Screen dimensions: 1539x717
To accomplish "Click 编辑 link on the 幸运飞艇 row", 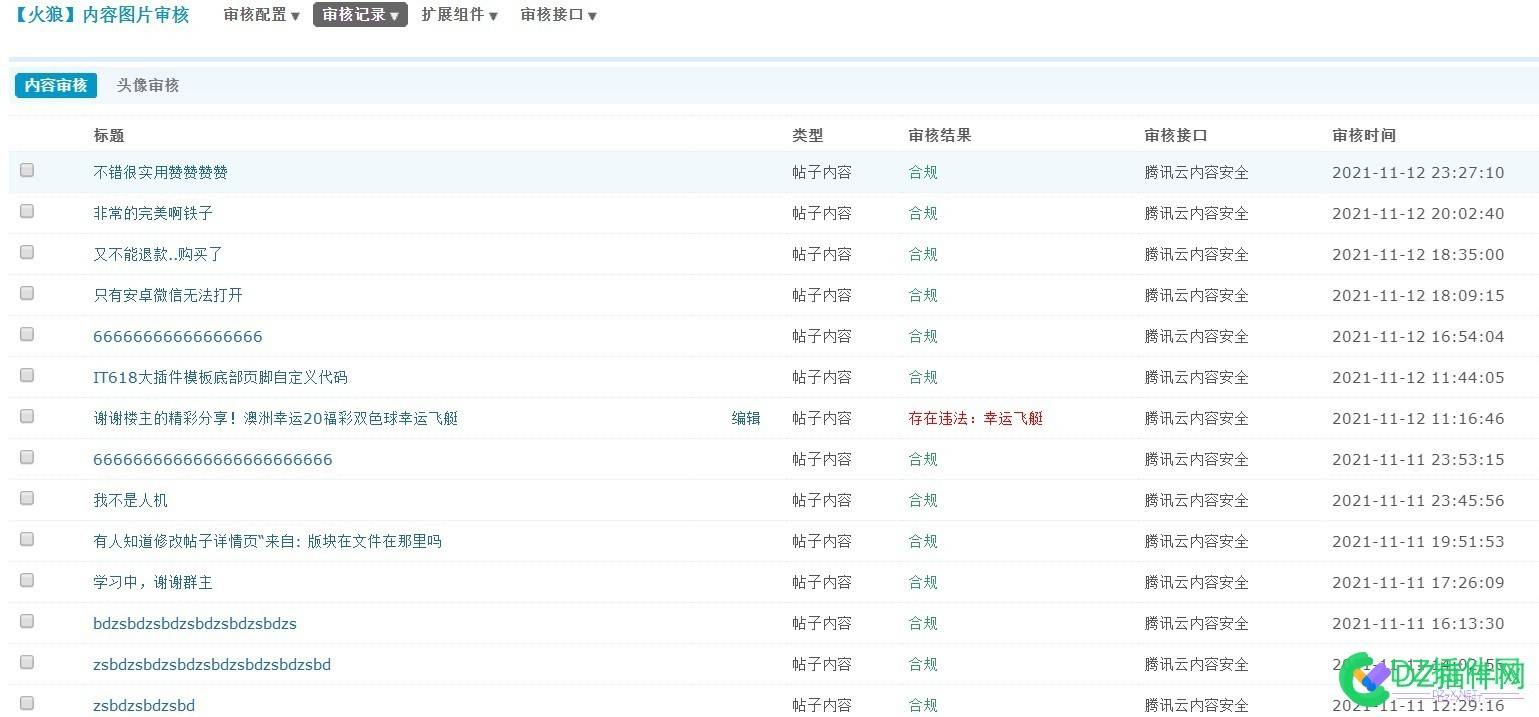I will point(746,418).
